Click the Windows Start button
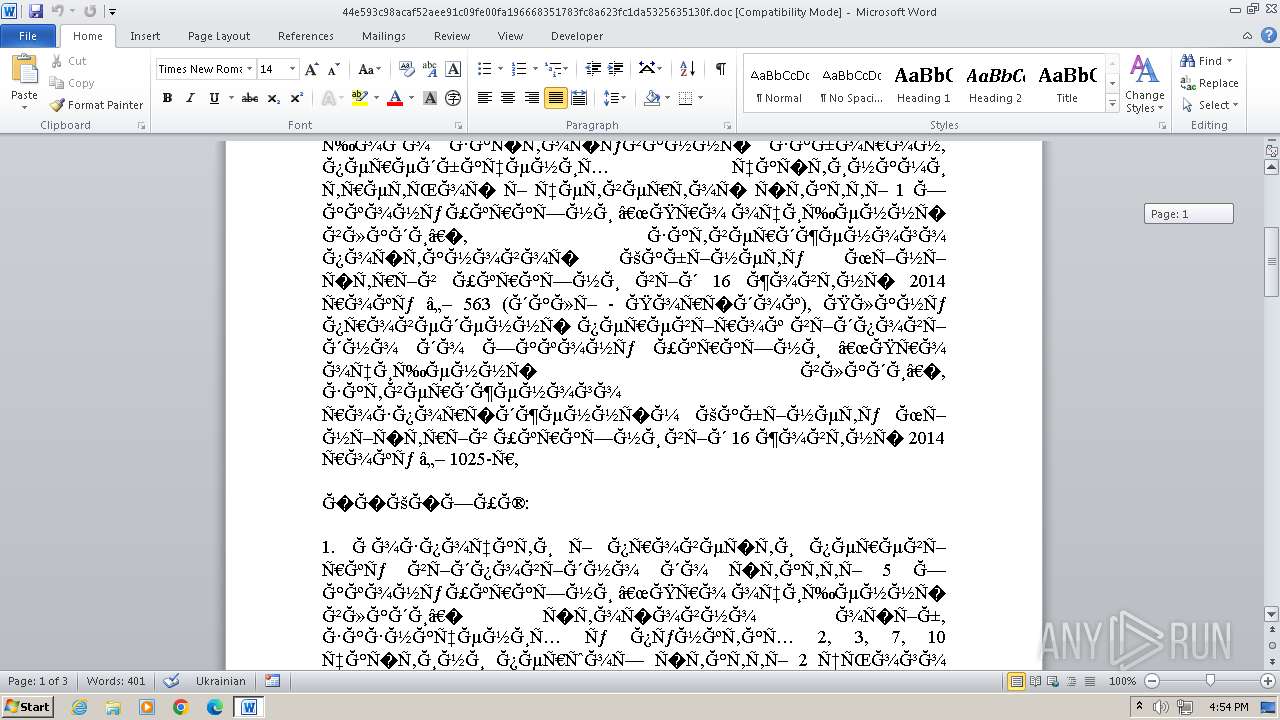The image size is (1280, 720). [x=28, y=707]
